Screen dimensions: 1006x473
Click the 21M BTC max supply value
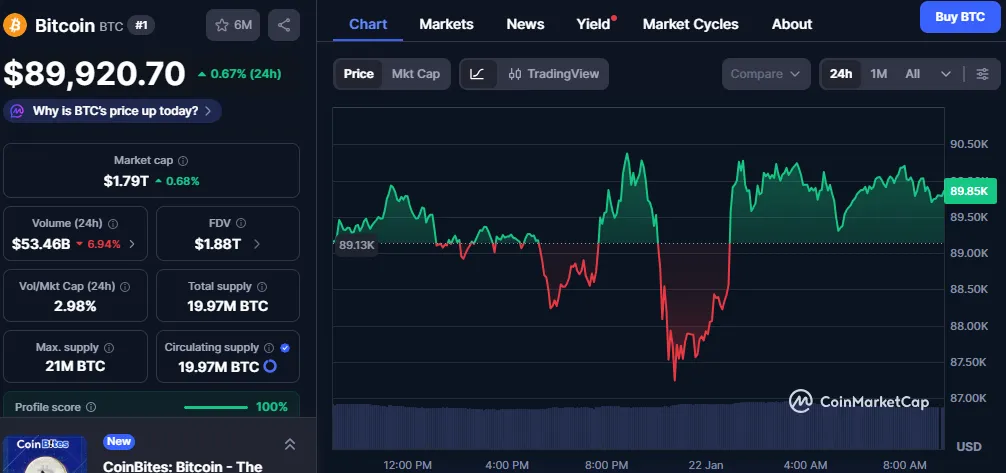(x=75, y=366)
